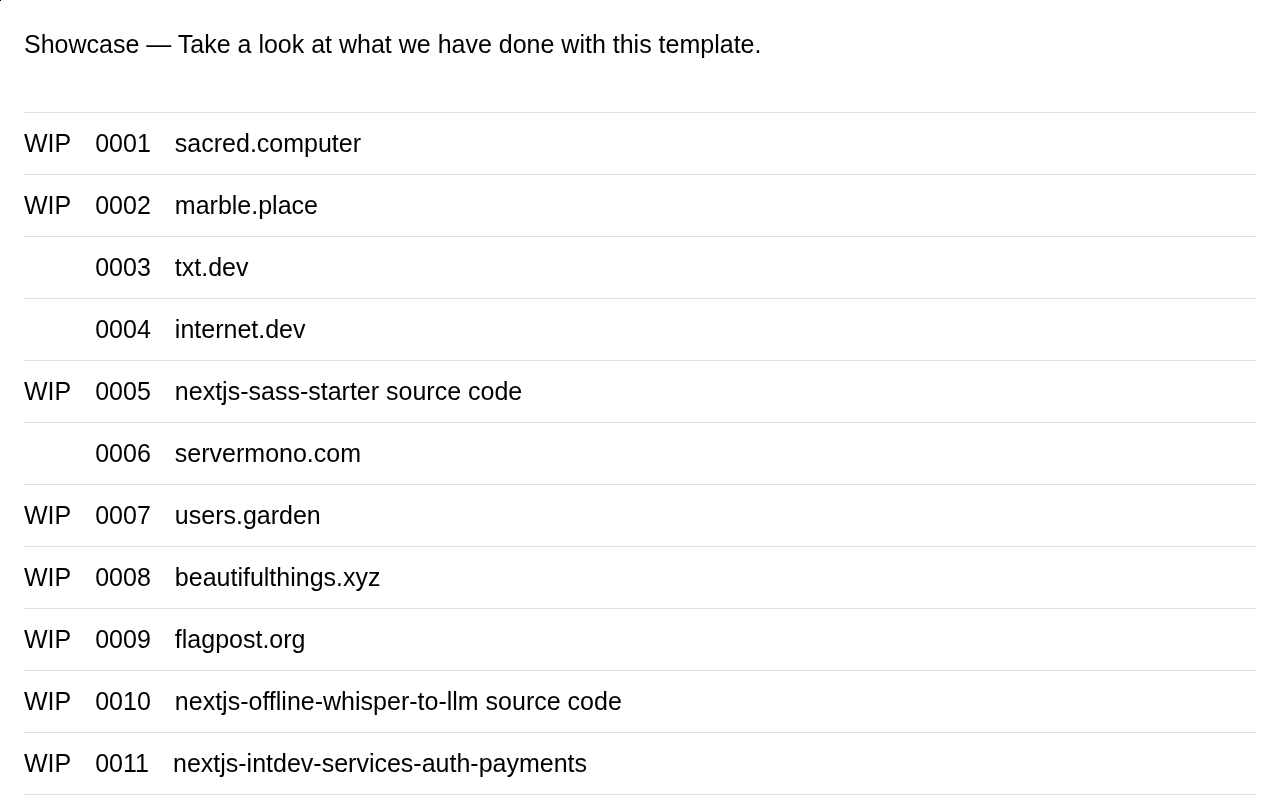Select the users.garden entry
The height and width of the screenshot is (800, 1280).
tap(247, 516)
